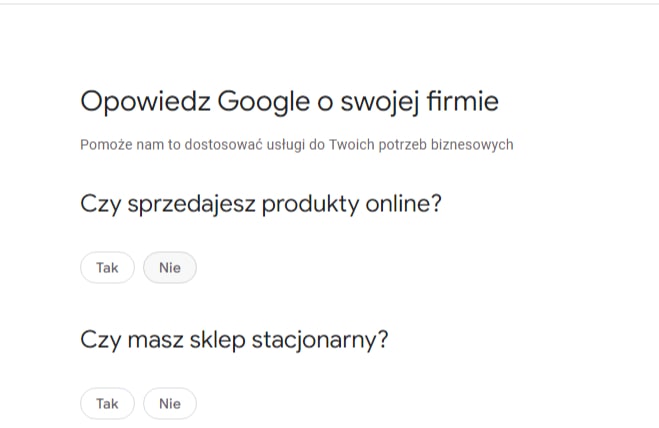This screenshot has height=428, width=659.
Task: Choose Nie for sklep stacjonarny question
Action: [x=170, y=404]
